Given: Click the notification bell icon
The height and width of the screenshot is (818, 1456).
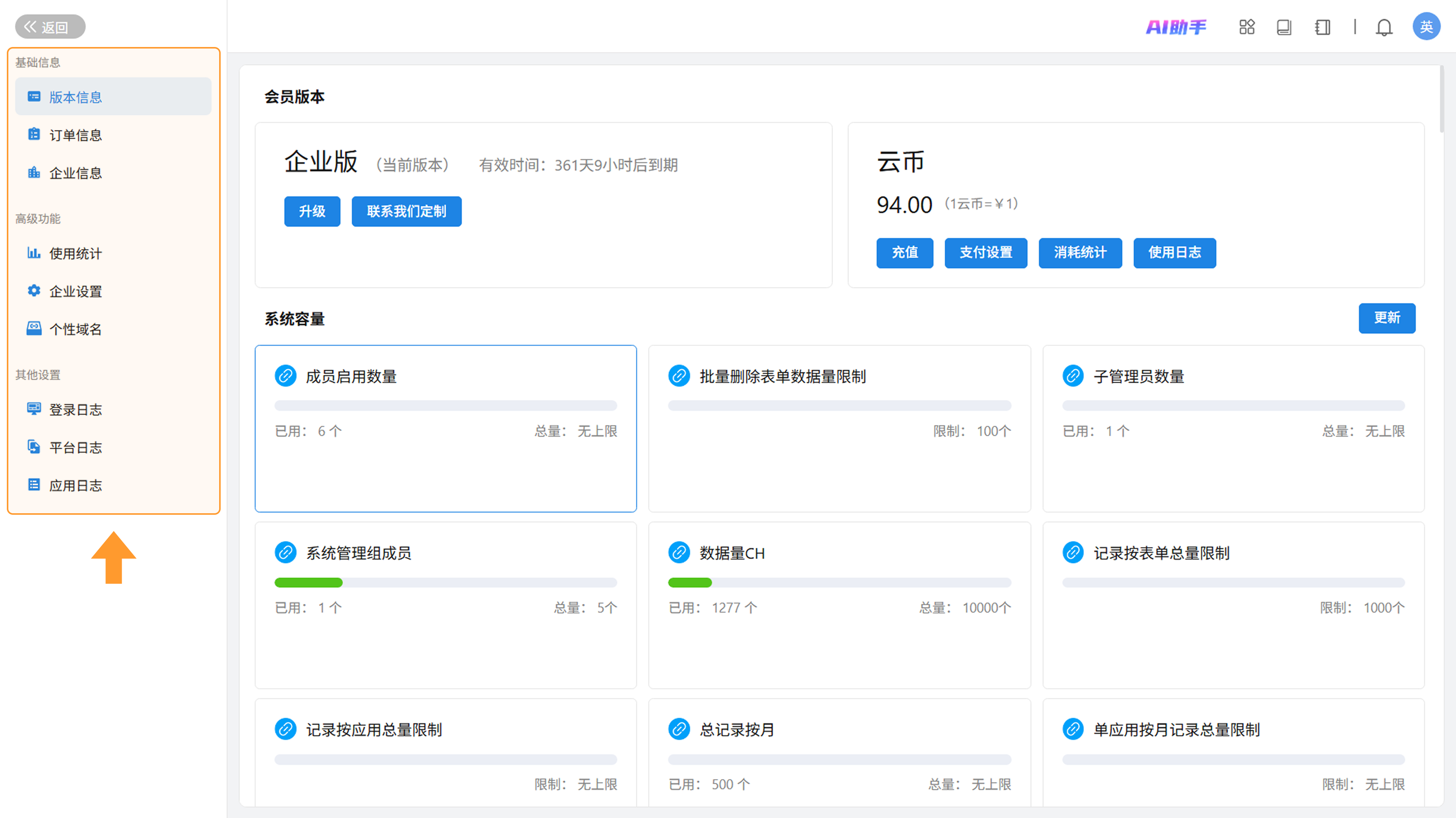Looking at the screenshot, I should point(1384,27).
